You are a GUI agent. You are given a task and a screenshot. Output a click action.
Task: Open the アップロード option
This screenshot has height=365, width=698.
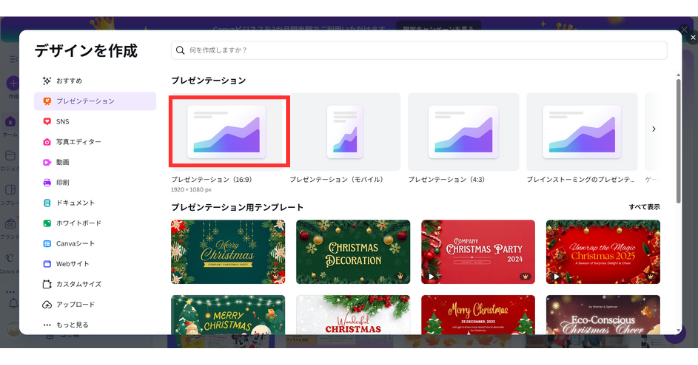[x=95, y=305]
